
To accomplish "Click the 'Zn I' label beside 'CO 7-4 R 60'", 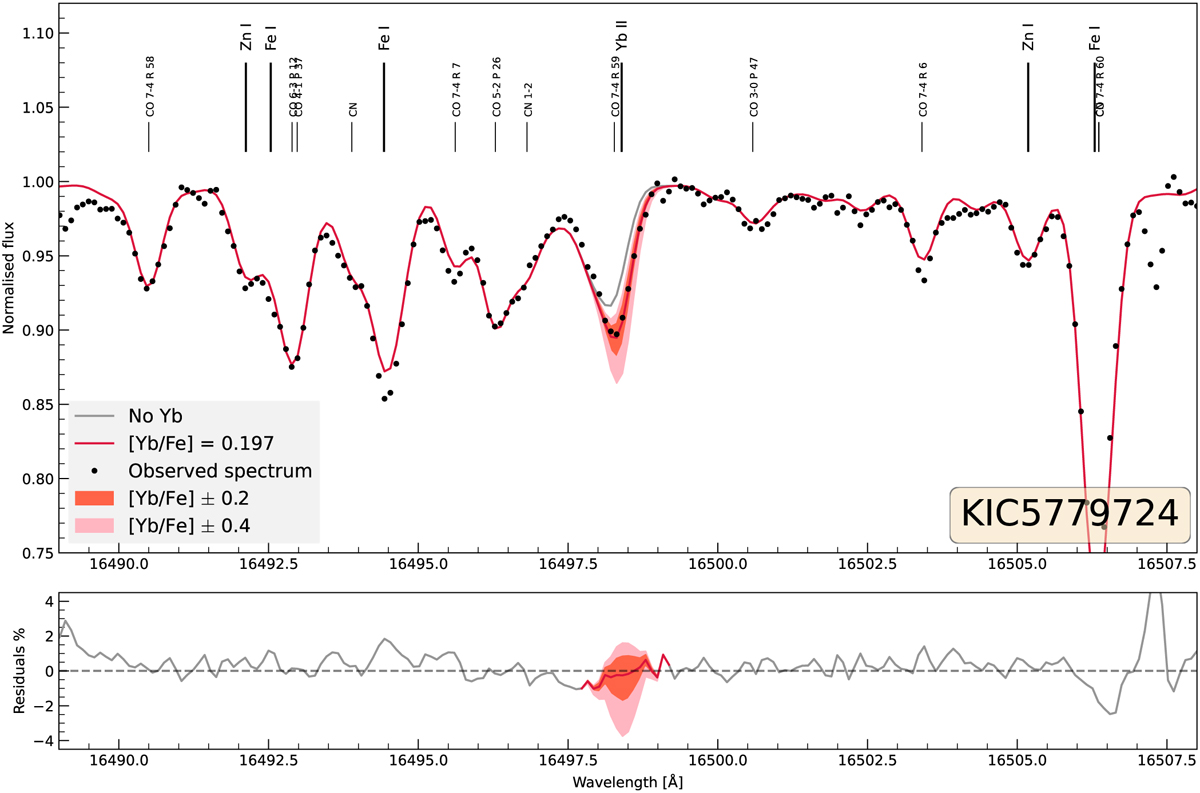I will 1028,39.
